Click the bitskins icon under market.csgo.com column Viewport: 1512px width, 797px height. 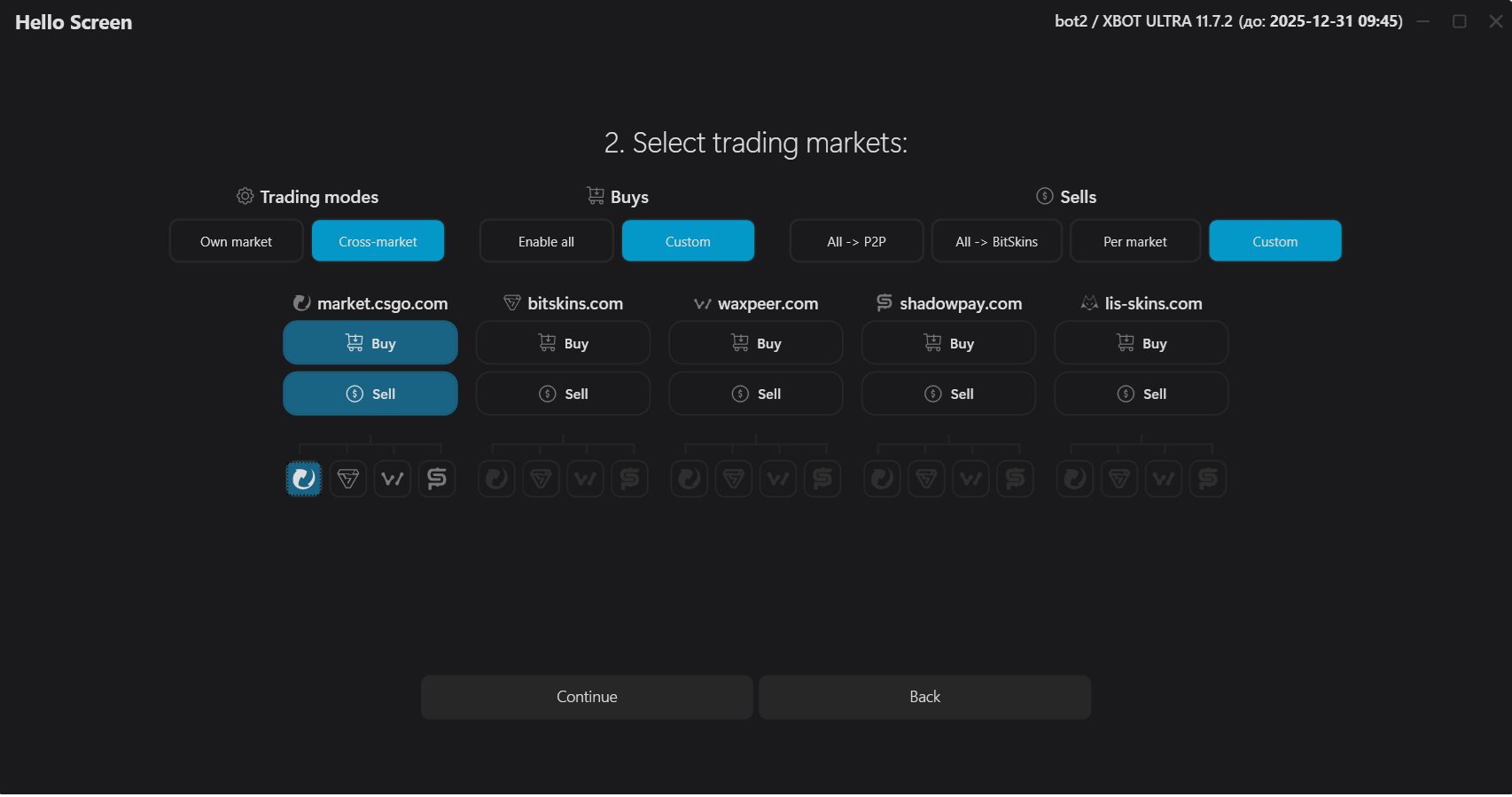348,479
